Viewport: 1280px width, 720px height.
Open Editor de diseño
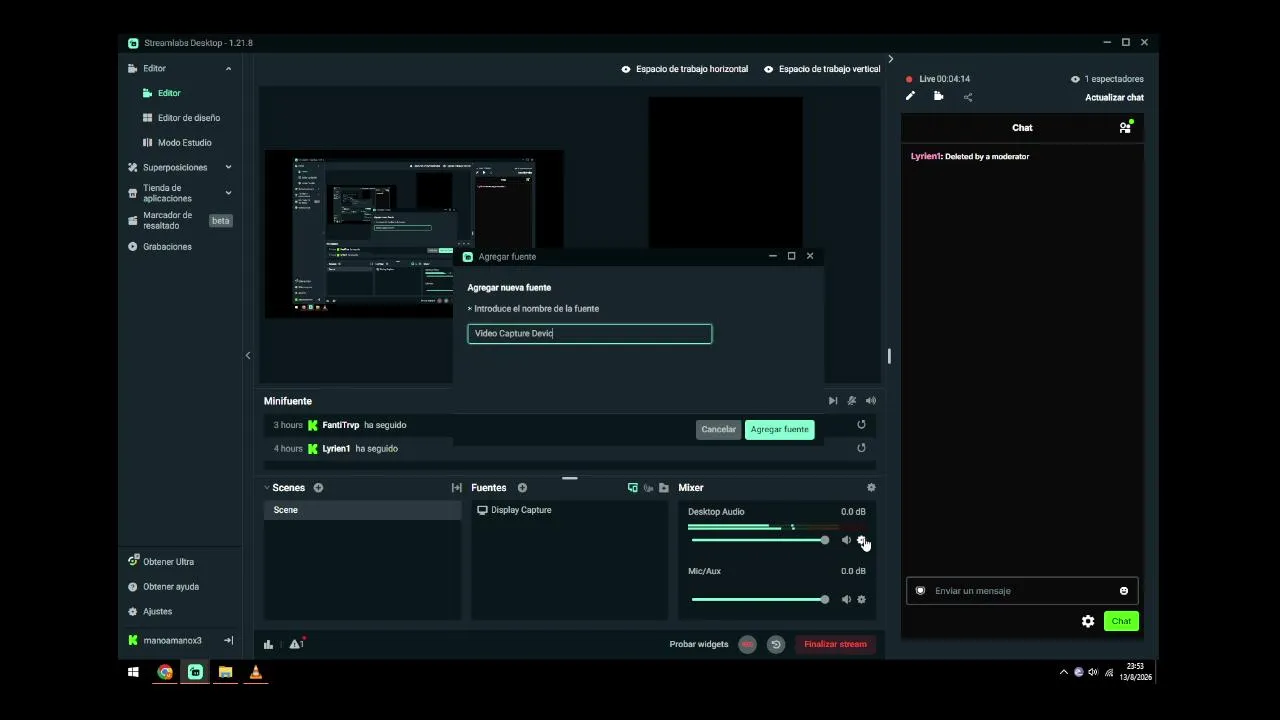(x=188, y=118)
